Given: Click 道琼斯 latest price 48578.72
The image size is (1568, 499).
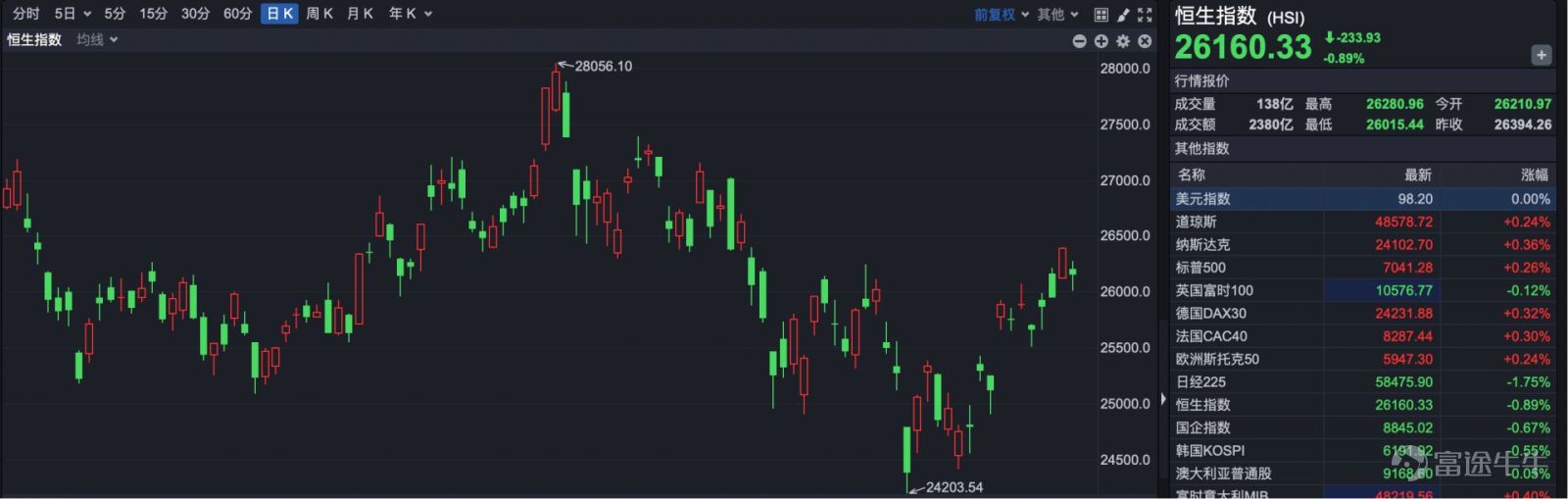Looking at the screenshot, I should click(1403, 222).
